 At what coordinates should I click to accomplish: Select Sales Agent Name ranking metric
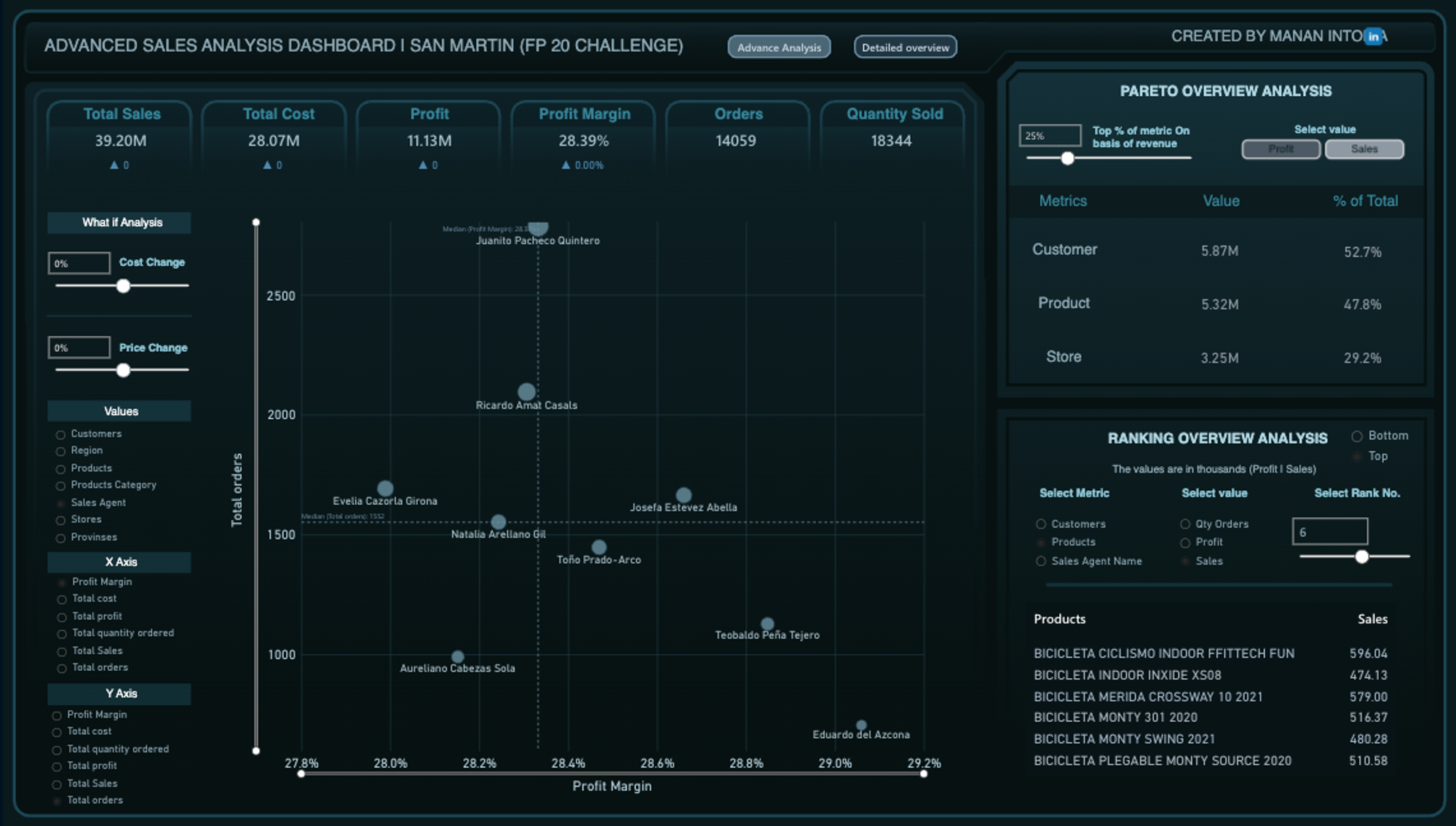pyautogui.click(x=1041, y=562)
